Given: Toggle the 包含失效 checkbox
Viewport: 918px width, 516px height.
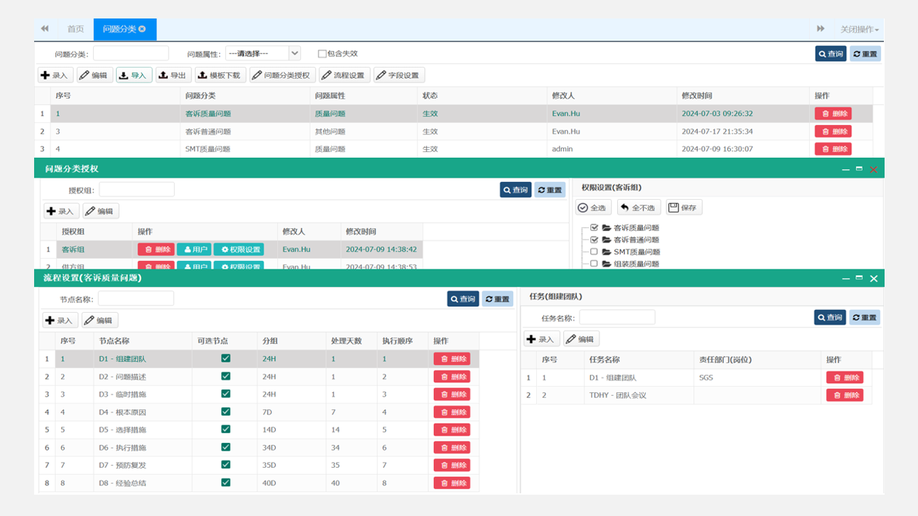Looking at the screenshot, I should click(322, 54).
